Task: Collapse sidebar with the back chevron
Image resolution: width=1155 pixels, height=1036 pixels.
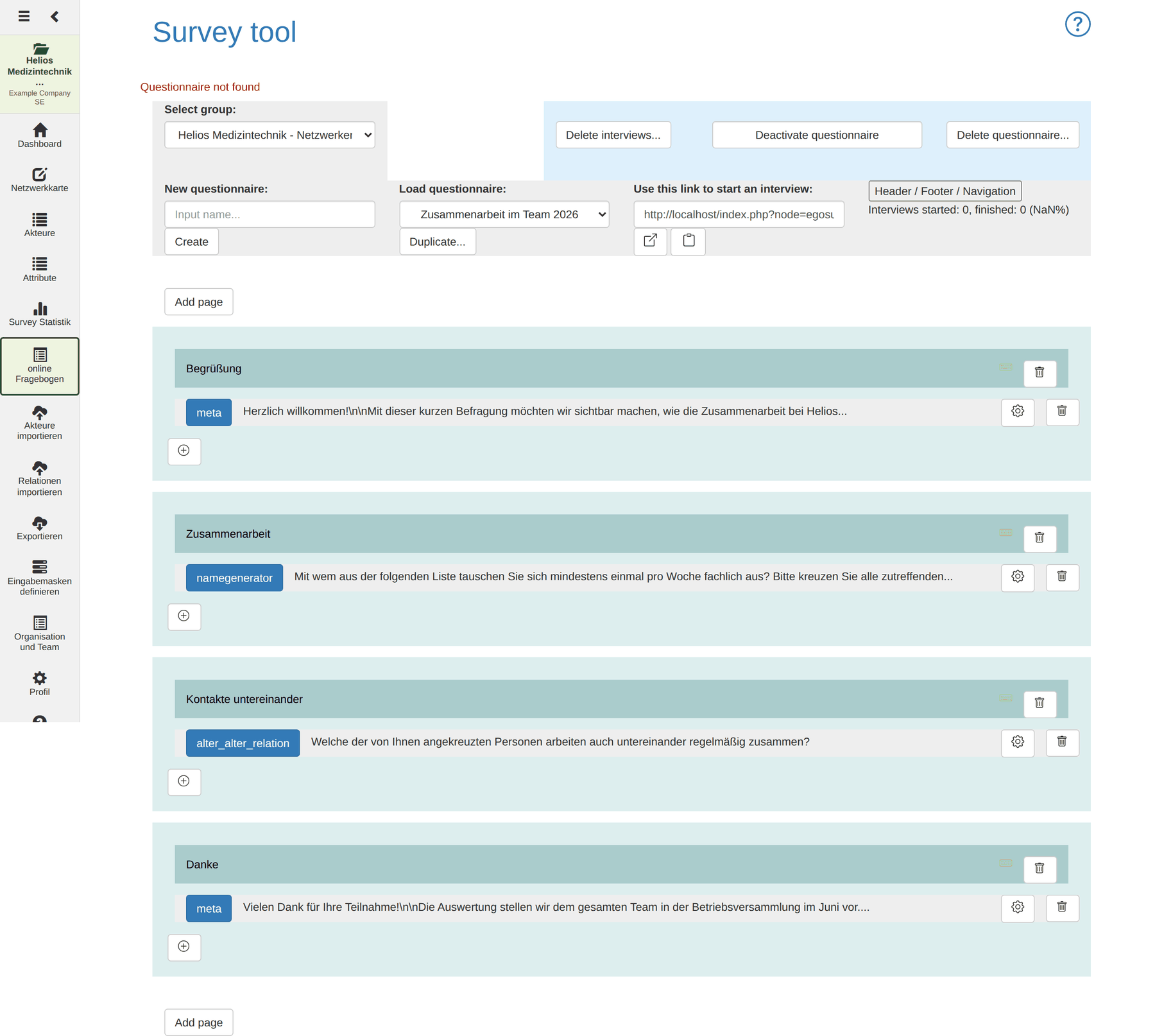Action: coord(55,16)
